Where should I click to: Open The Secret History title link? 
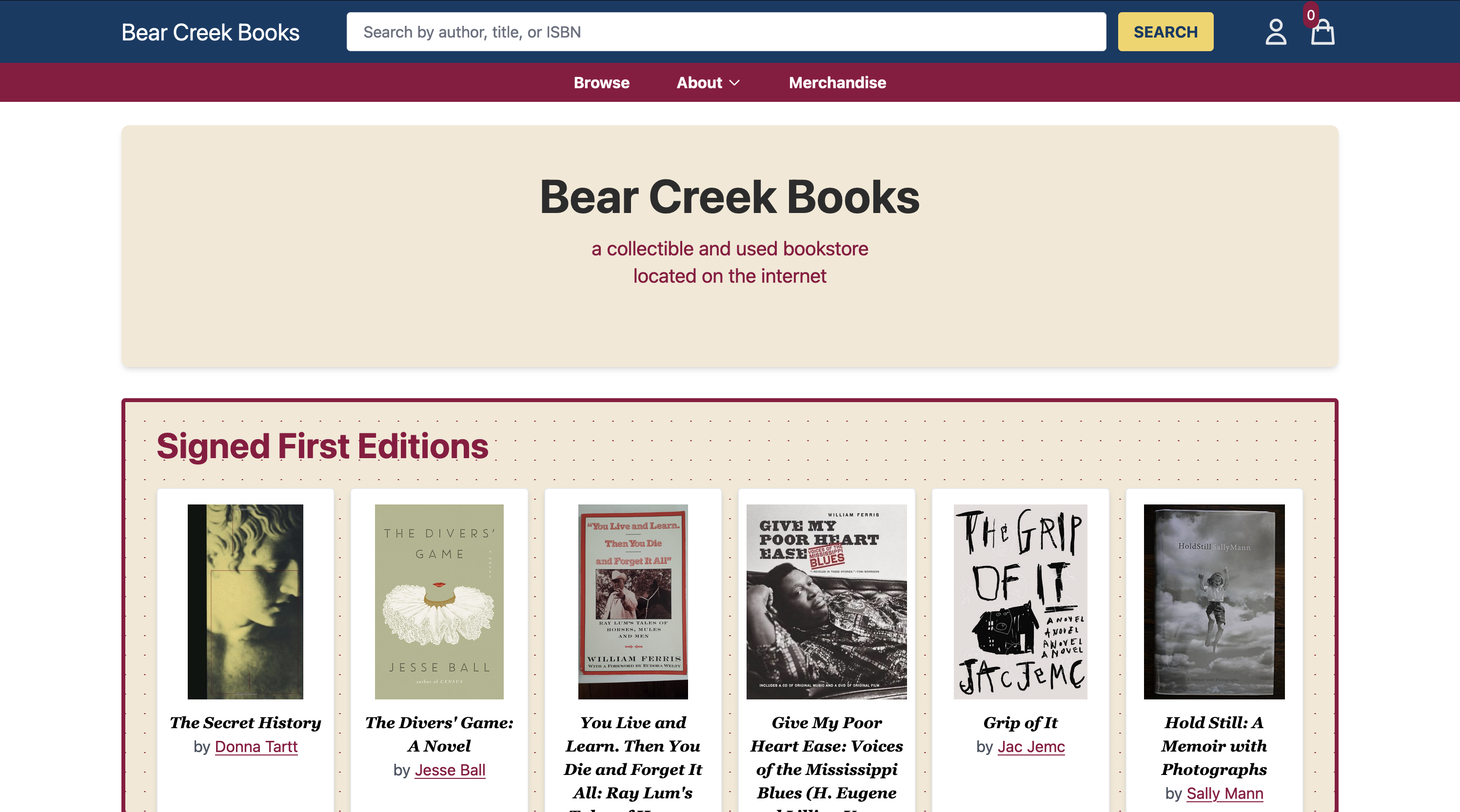click(x=245, y=722)
